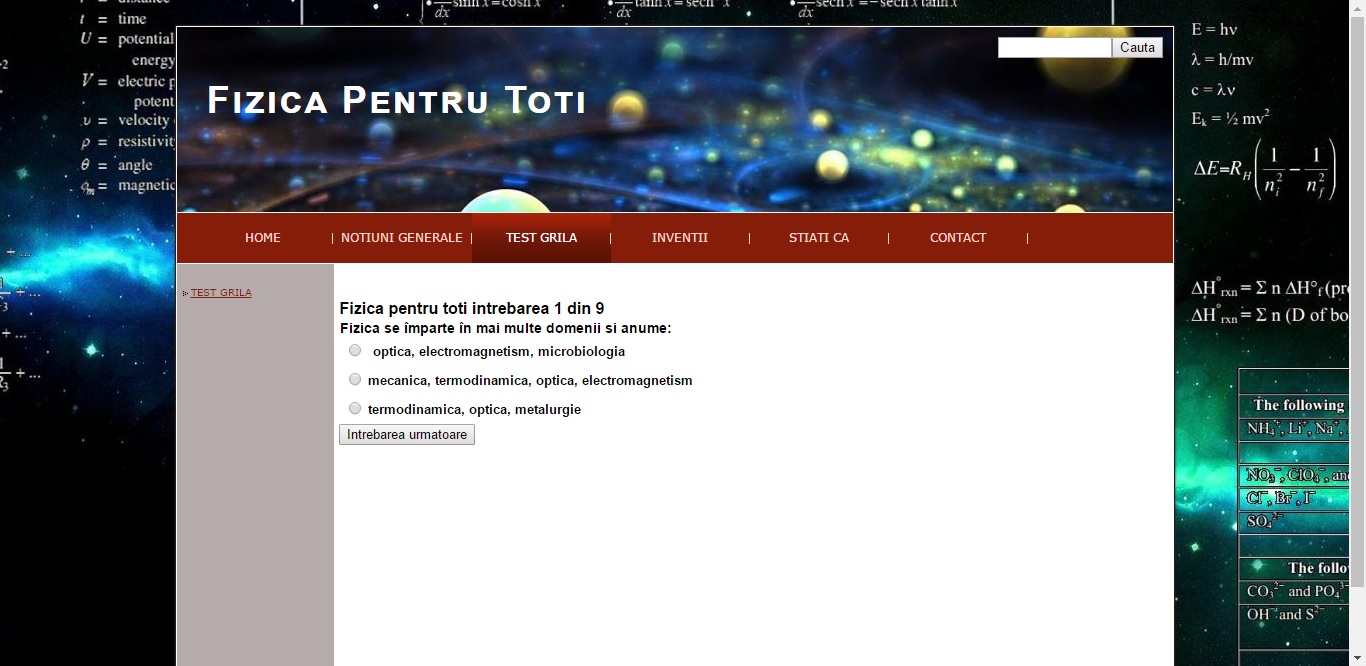Screen dimensions: 1366x666
Task: Click the Fizica Pentru Toti site title
Action: [396, 101]
